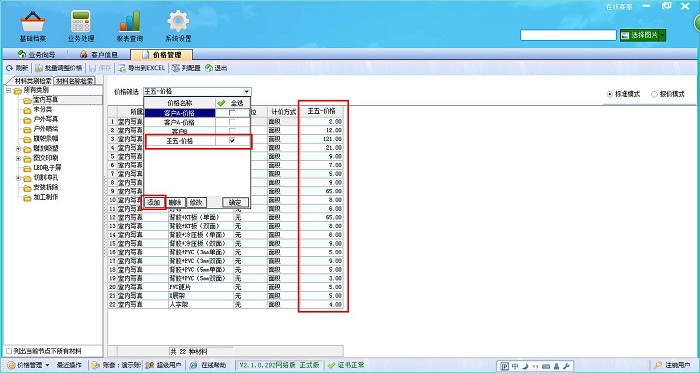Select the 标准模式 radio button
This screenshot has width=700, height=373.
pyautogui.click(x=610, y=94)
